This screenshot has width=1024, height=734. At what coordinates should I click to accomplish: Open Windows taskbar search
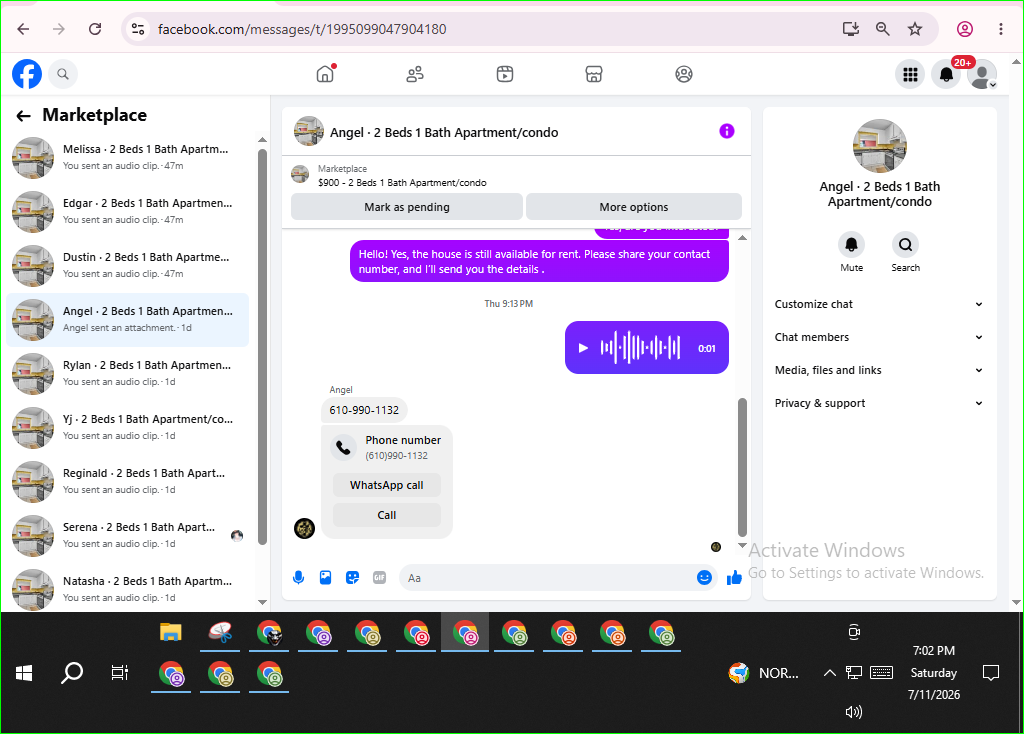coord(72,673)
